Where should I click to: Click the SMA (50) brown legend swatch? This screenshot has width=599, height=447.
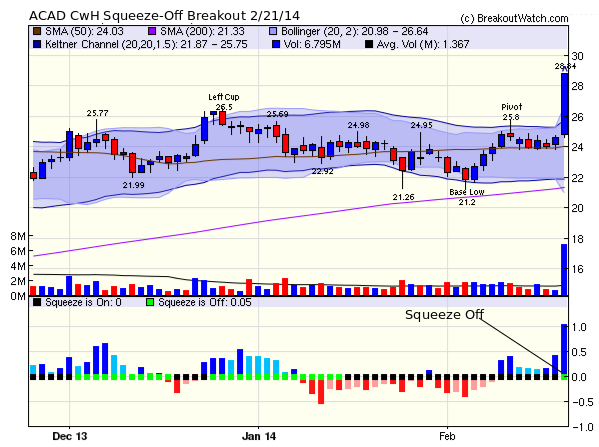click(x=37, y=31)
